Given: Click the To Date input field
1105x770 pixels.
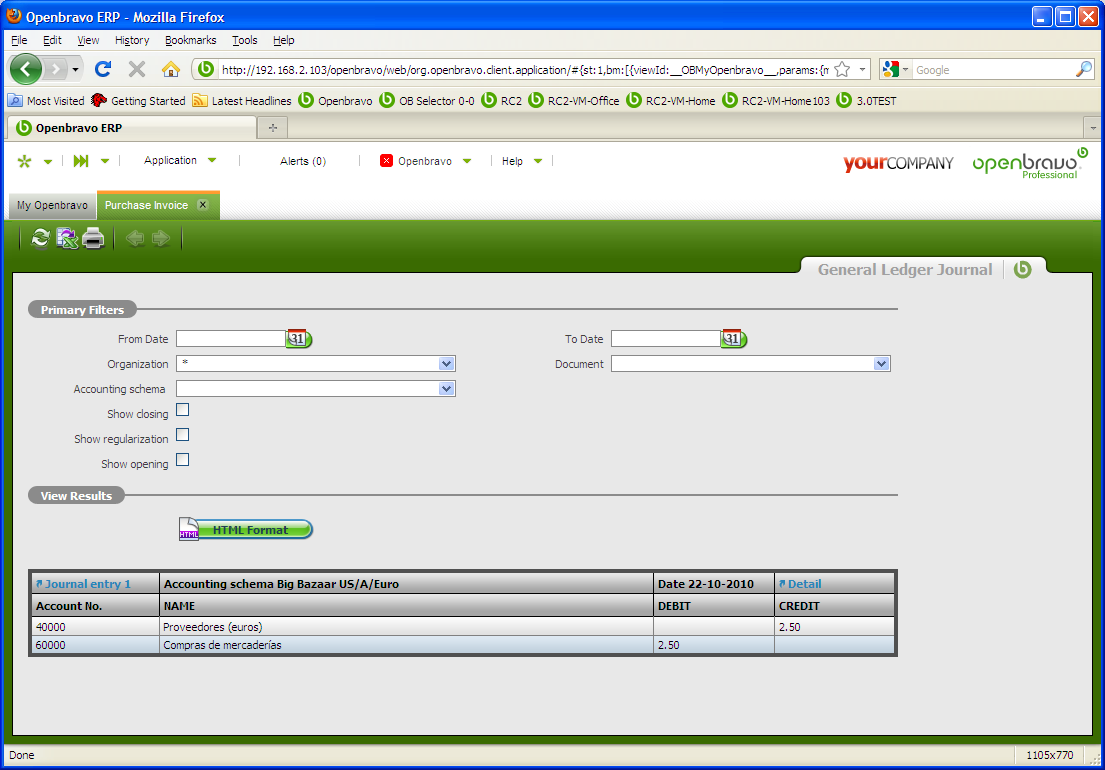Looking at the screenshot, I should pos(666,339).
